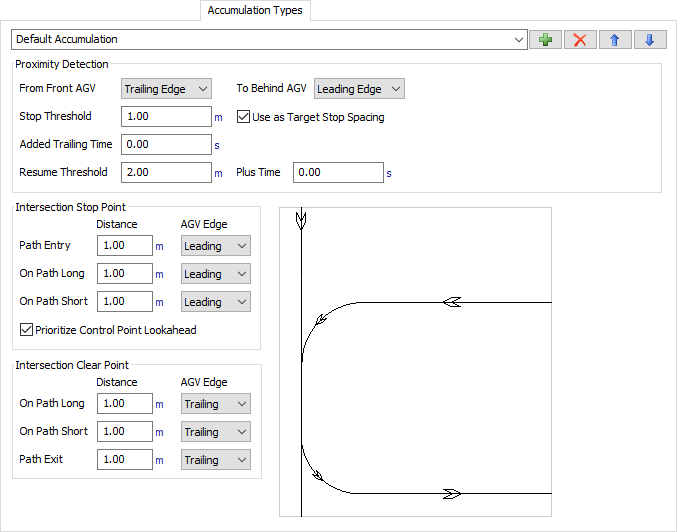Viewport: 677px width, 532px height.
Task: Click the clear point On Path Short distance field
Action: pos(124,432)
